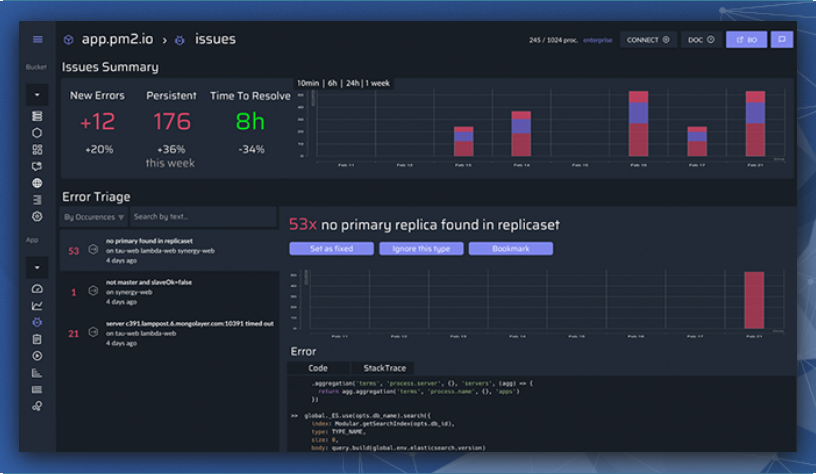Click the linked circles icon at sidebar bottom
816x474 pixels.
point(37,406)
